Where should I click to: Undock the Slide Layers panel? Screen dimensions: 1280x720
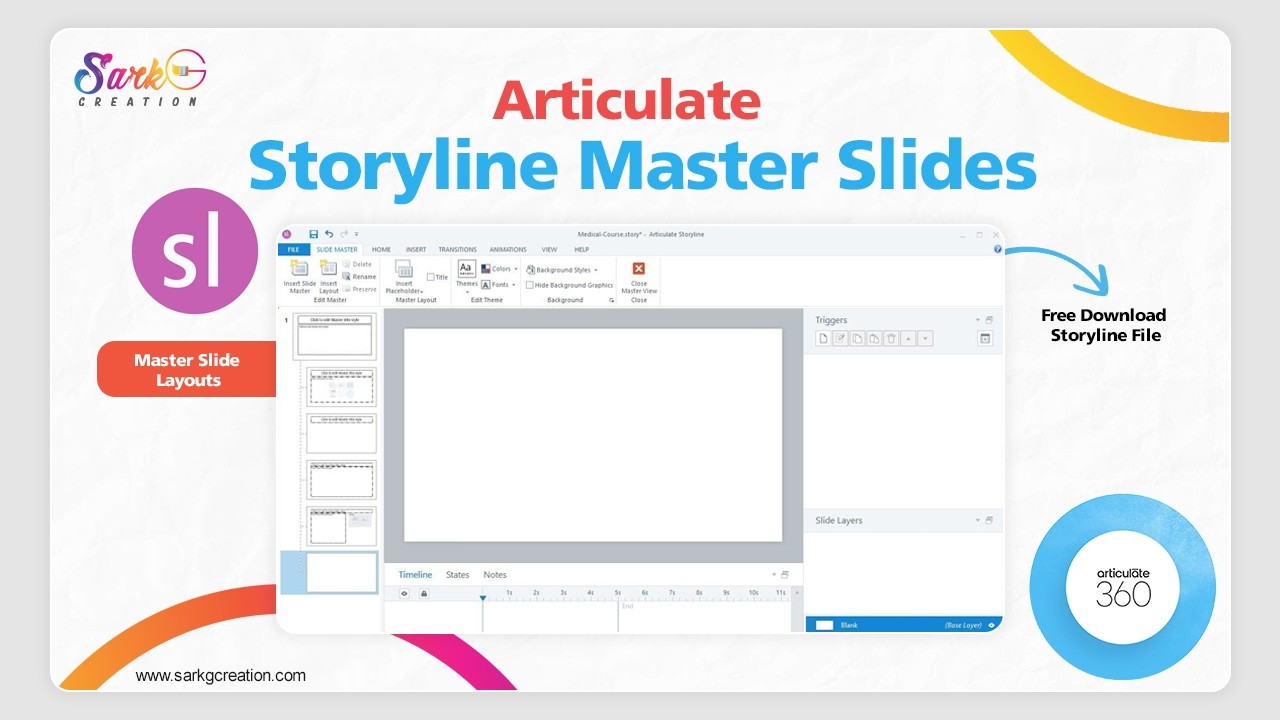pos(989,520)
